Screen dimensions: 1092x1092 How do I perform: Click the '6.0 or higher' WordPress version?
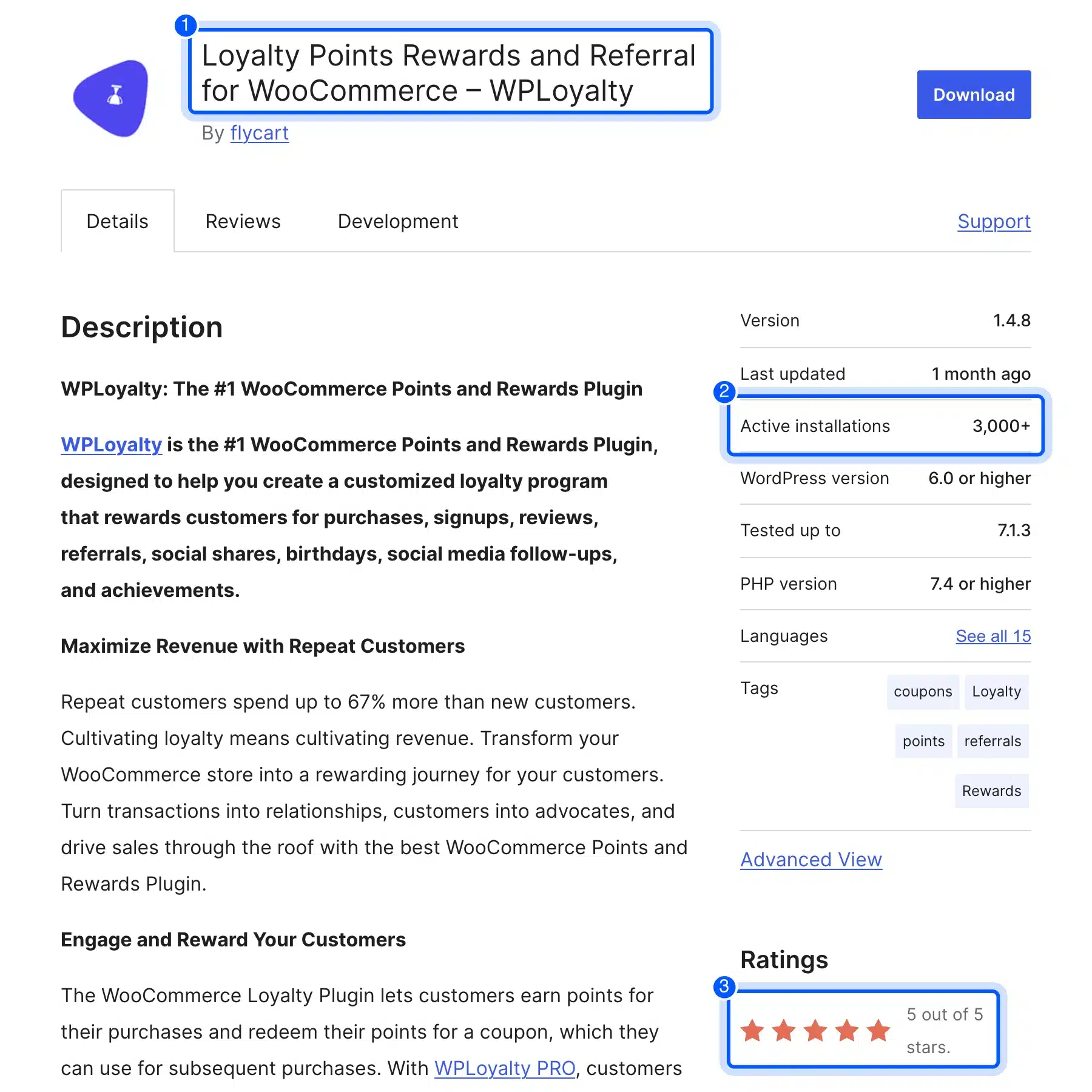(x=979, y=478)
